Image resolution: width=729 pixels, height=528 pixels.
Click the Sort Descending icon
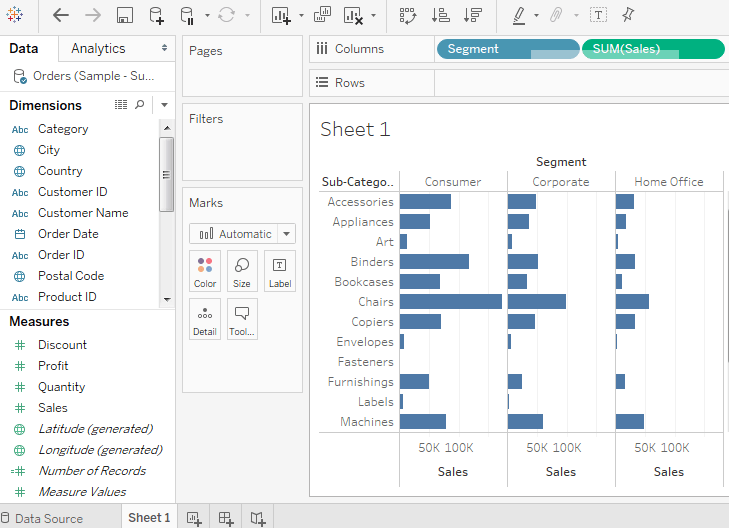pos(473,15)
